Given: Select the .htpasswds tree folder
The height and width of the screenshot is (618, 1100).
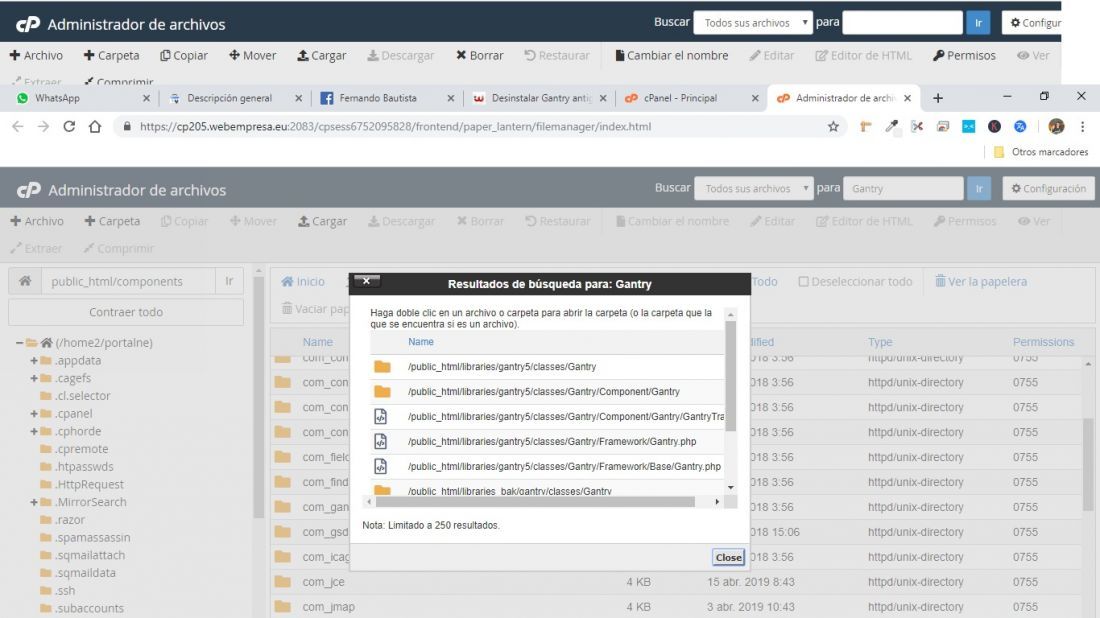Looking at the screenshot, I should pyautogui.click(x=83, y=466).
